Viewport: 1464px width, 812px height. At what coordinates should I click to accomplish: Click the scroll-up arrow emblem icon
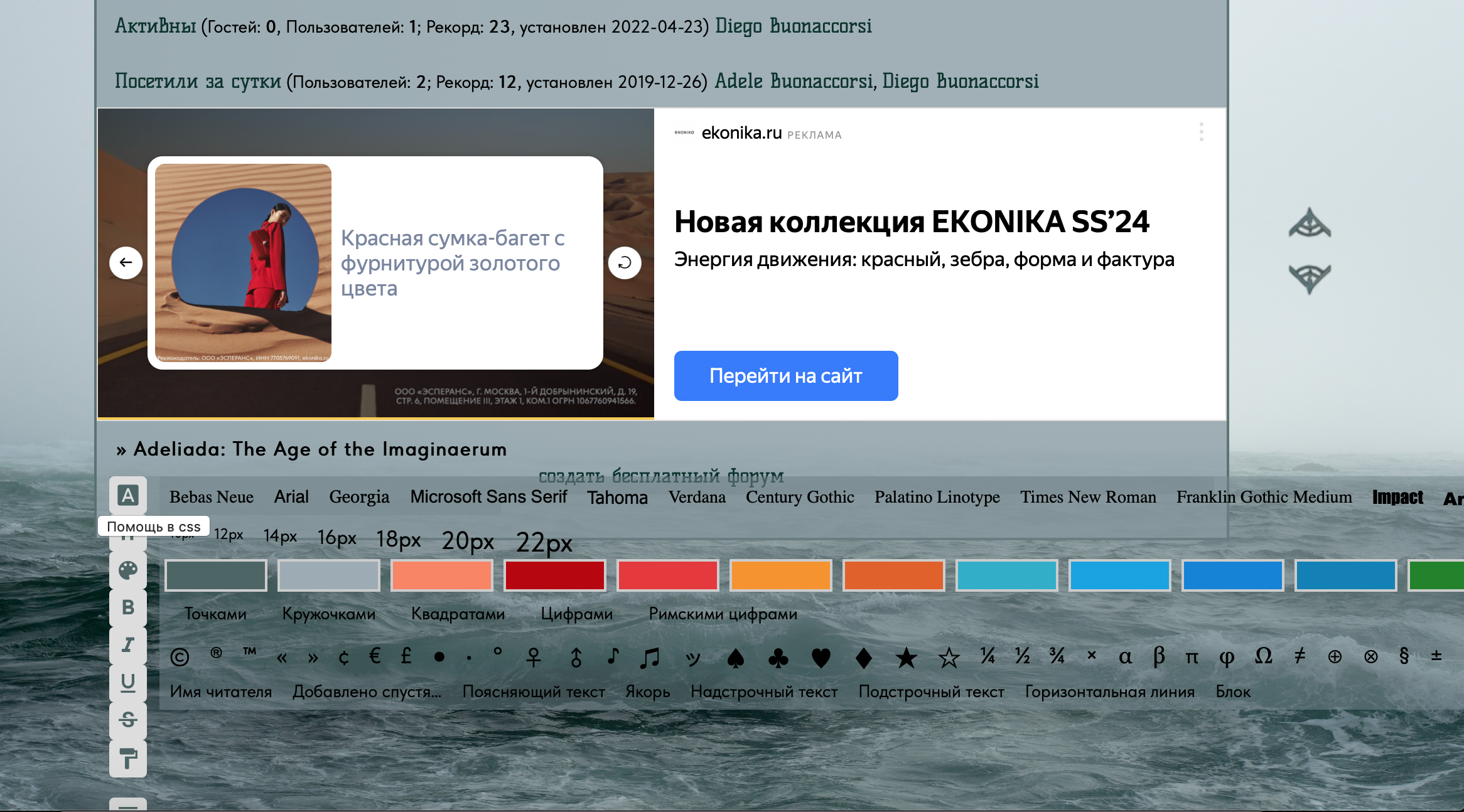click(1310, 223)
